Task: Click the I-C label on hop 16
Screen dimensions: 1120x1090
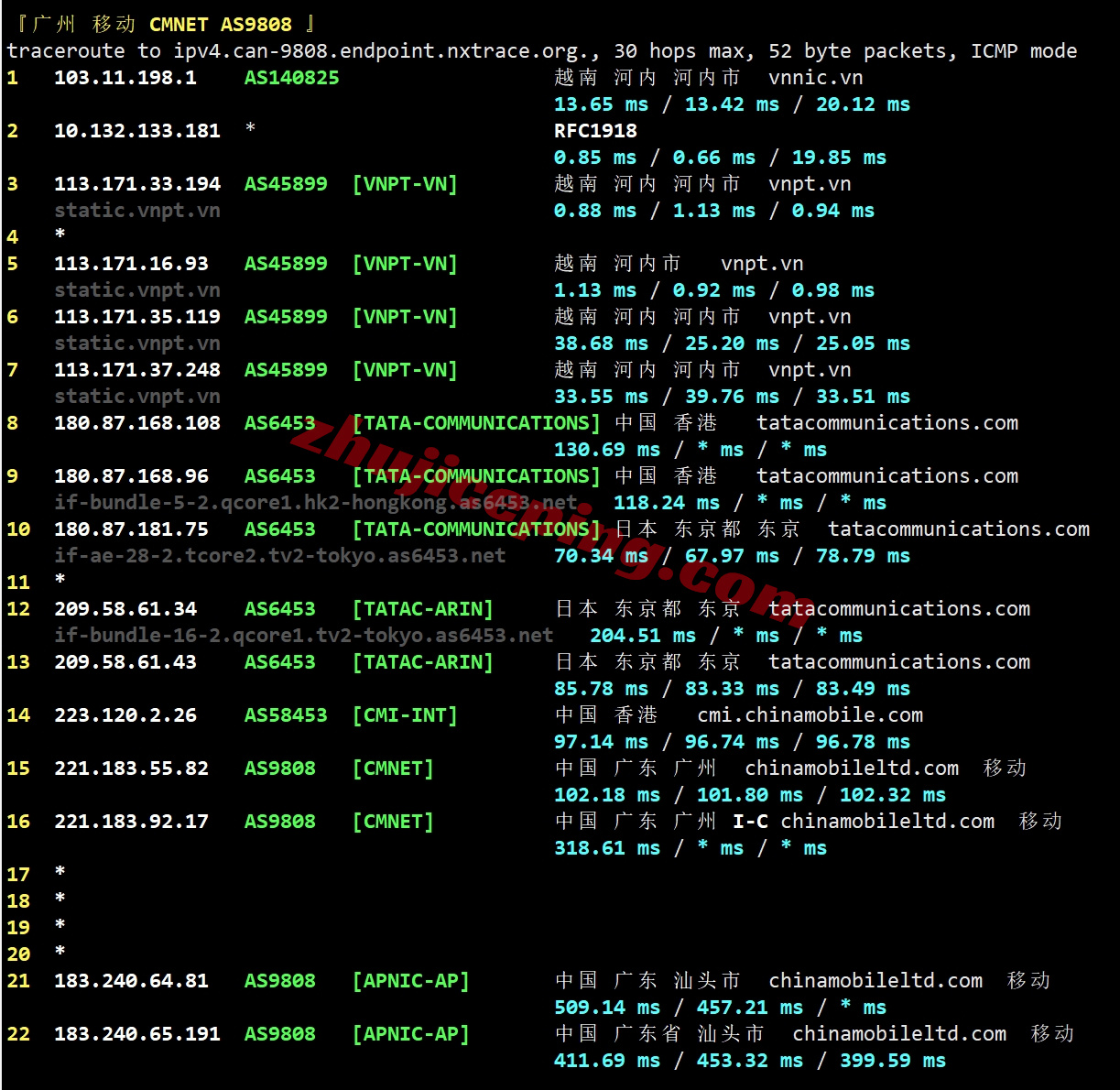Action: click(x=750, y=822)
